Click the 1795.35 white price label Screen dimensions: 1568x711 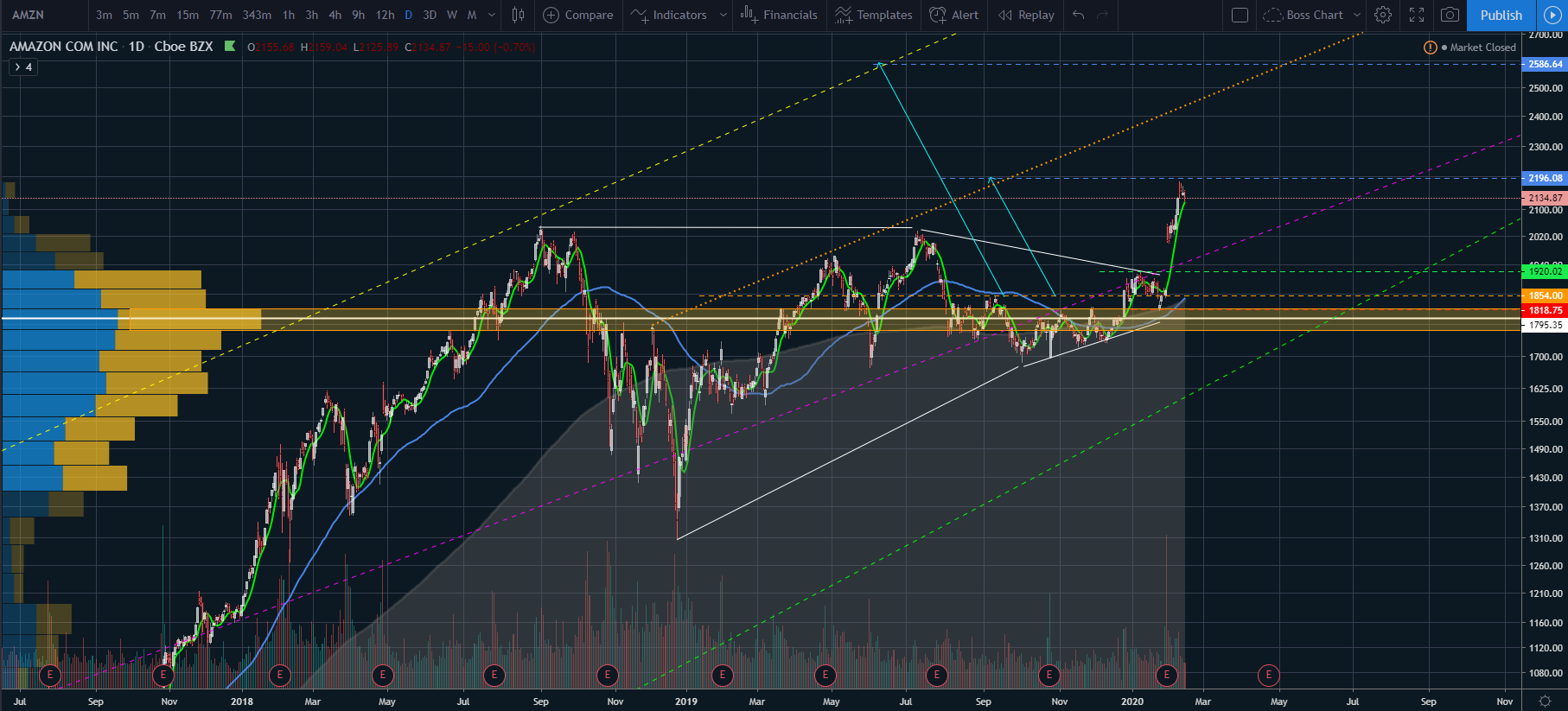pyautogui.click(x=1545, y=325)
